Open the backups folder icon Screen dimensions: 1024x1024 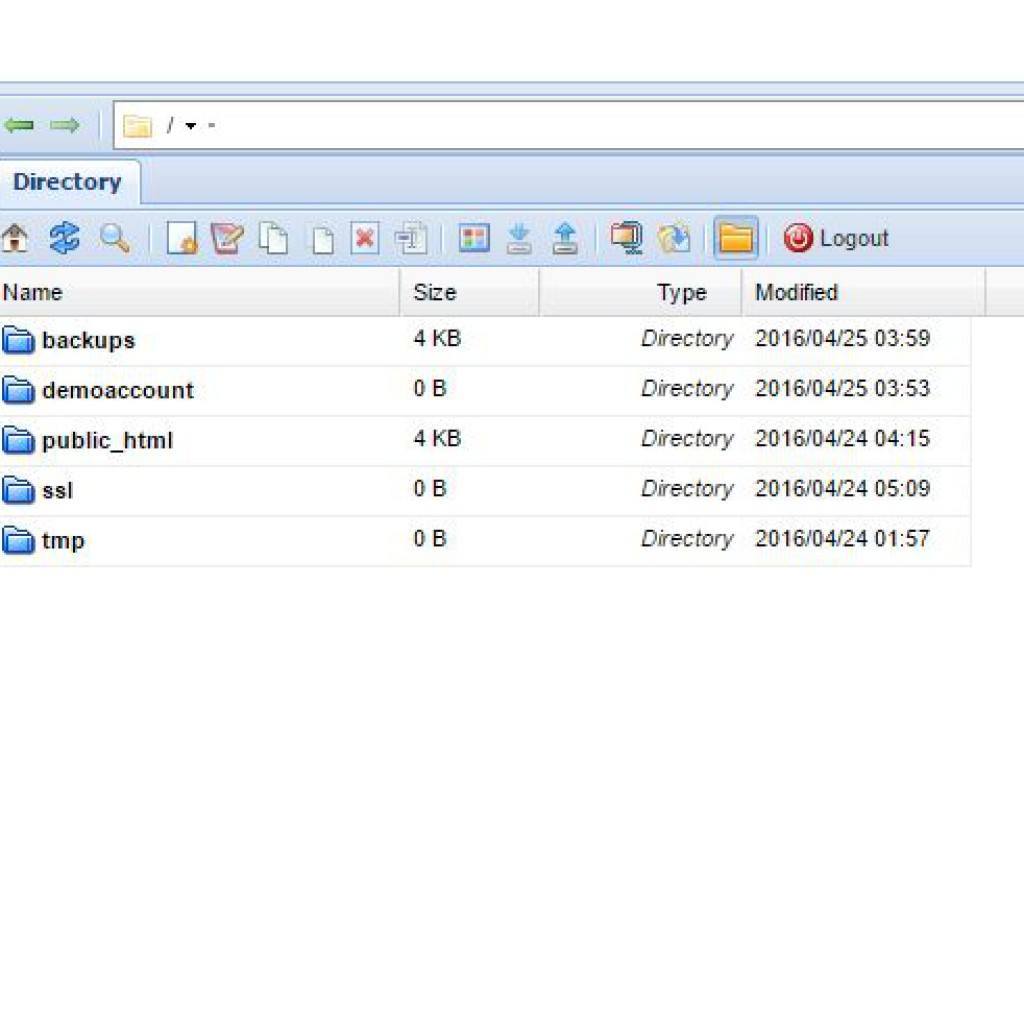point(19,339)
